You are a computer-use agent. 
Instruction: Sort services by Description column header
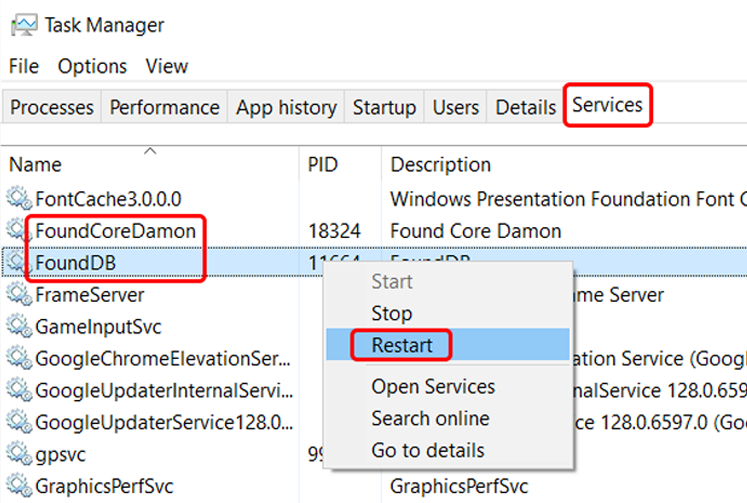click(x=441, y=165)
